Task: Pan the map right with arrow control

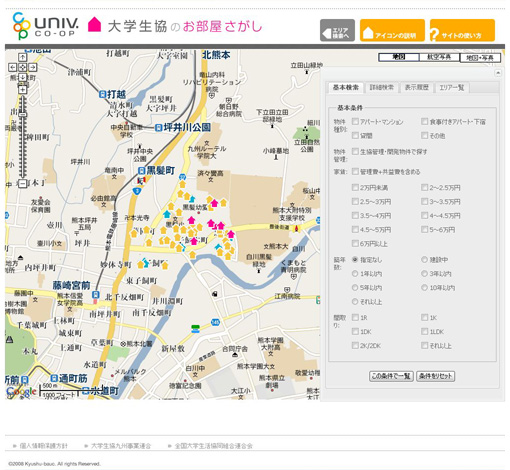Action: click(x=32, y=67)
